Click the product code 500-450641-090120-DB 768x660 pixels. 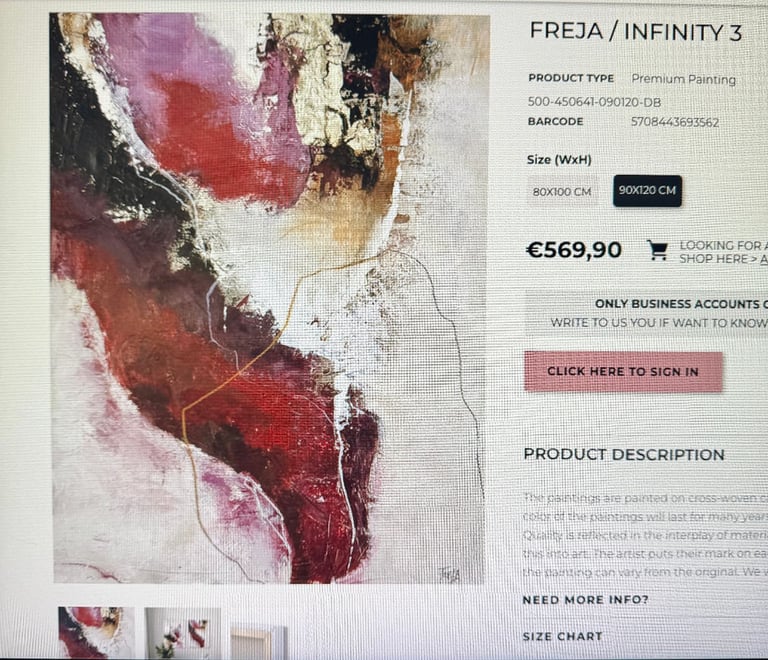[x=594, y=102]
